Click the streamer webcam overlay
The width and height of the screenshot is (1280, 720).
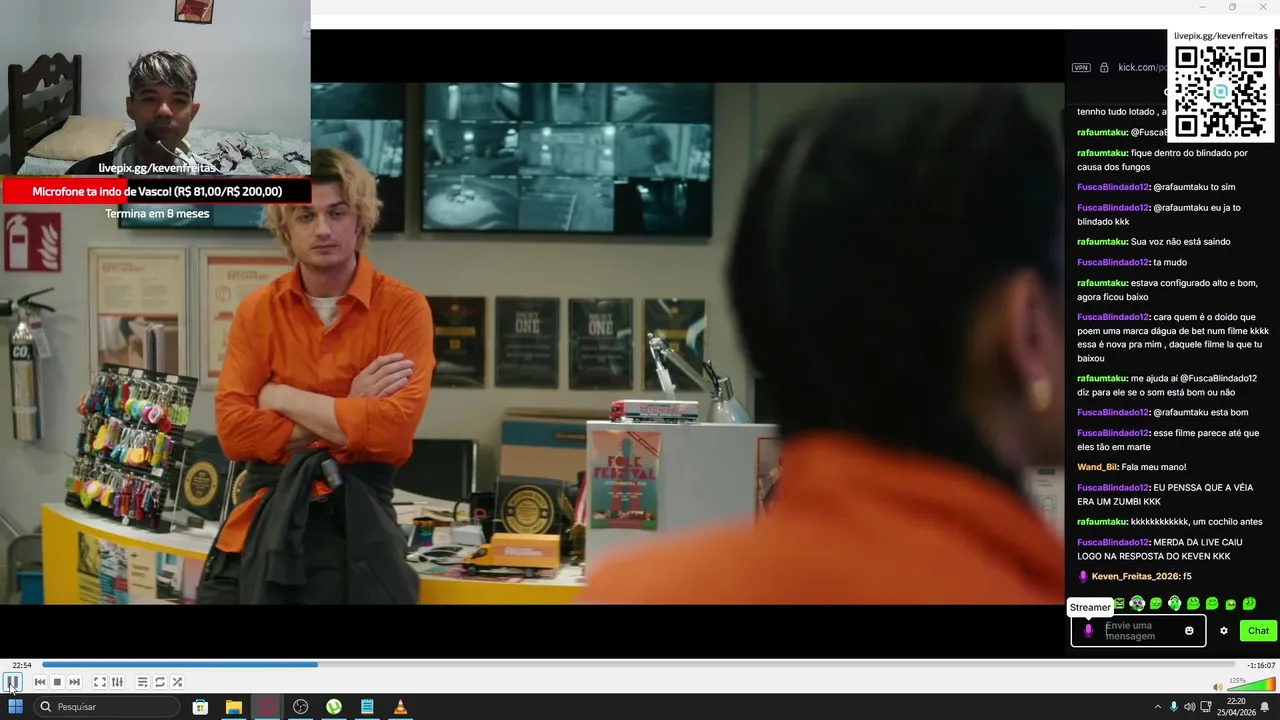(155, 88)
